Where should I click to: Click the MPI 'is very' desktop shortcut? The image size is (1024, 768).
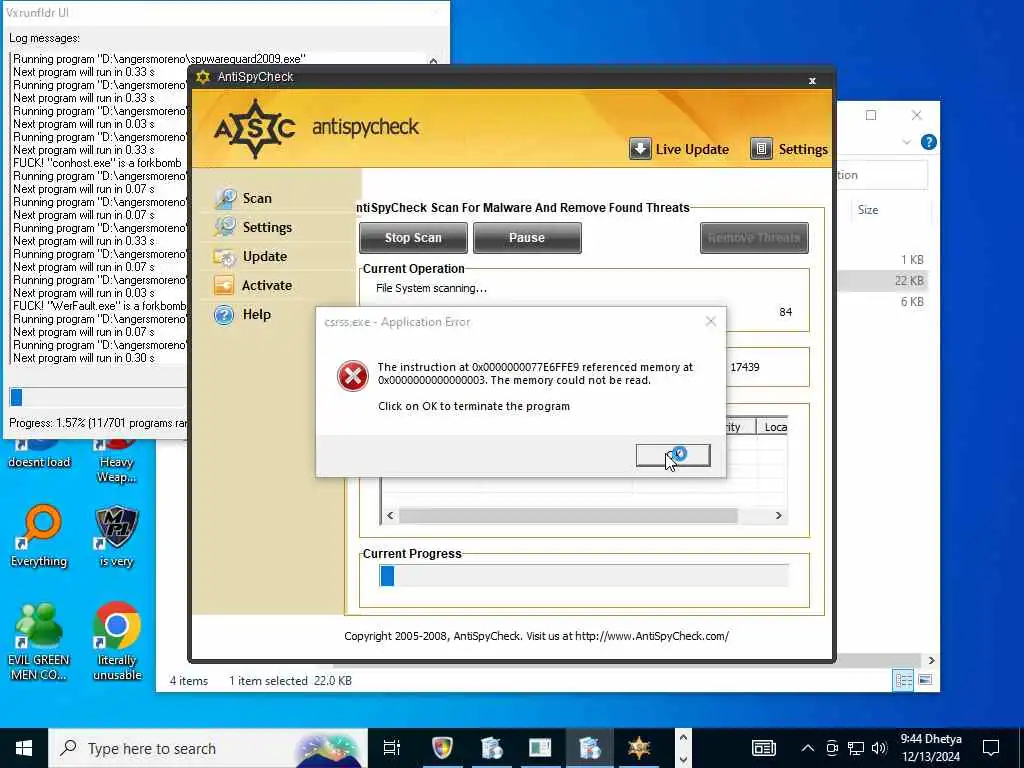pyautogui.click(x=117, y=536)
